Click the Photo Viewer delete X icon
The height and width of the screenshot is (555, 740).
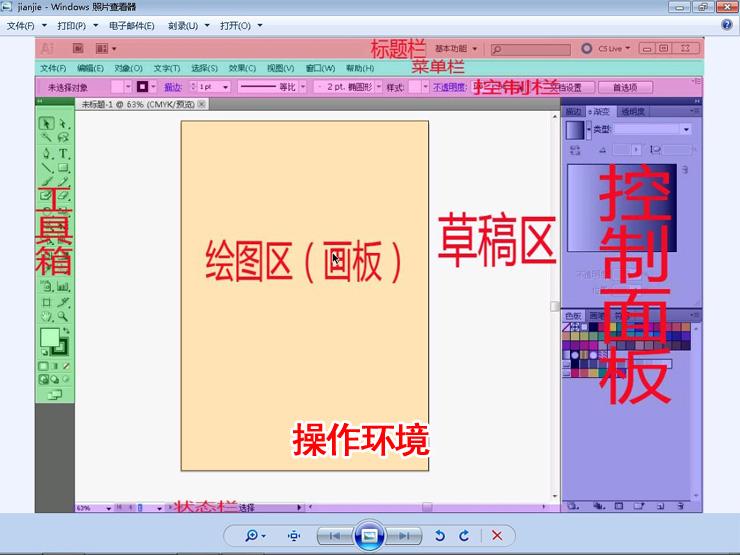pos(497,536)
